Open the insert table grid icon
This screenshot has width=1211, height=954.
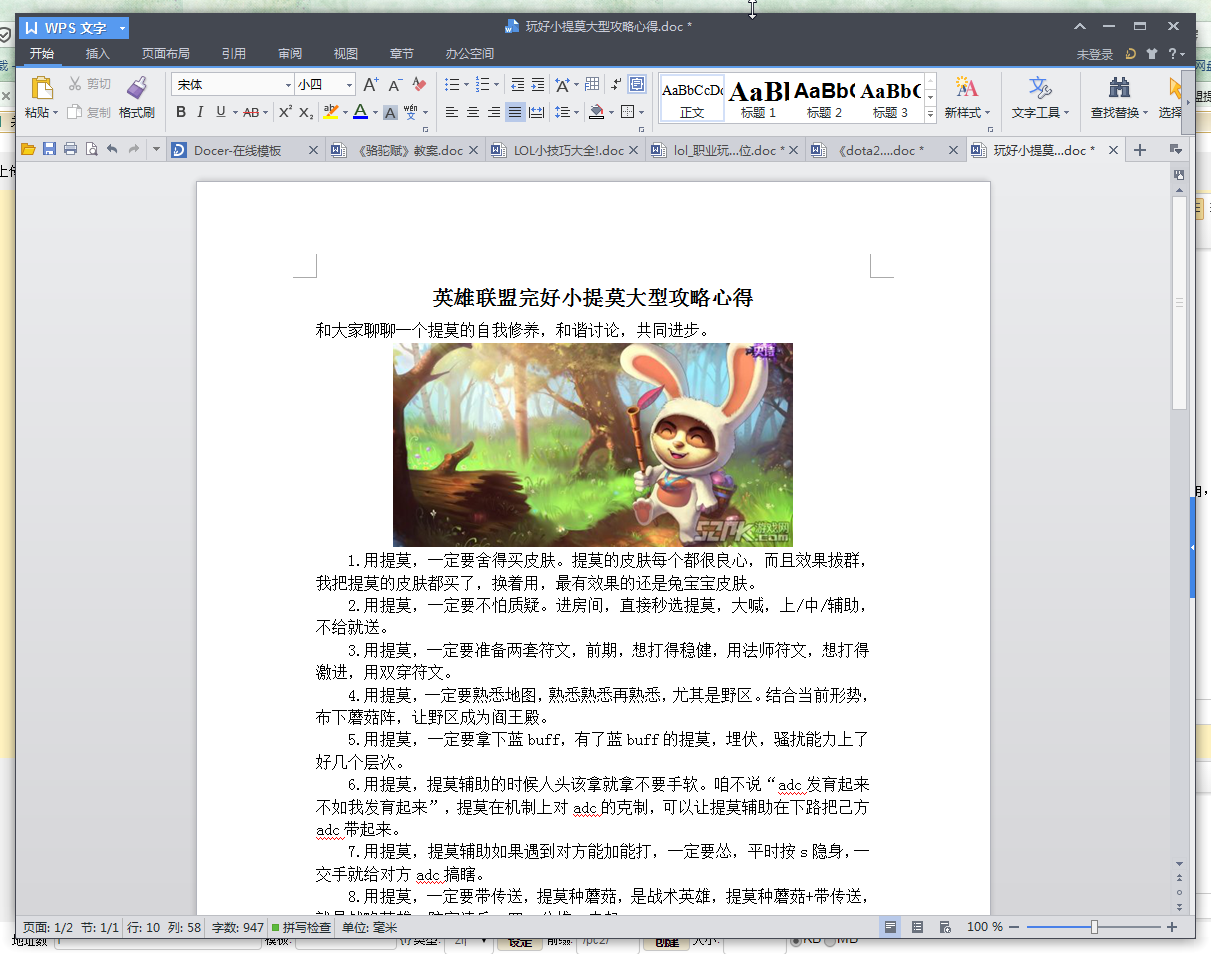pyautogui.click(x=592, y=85)
